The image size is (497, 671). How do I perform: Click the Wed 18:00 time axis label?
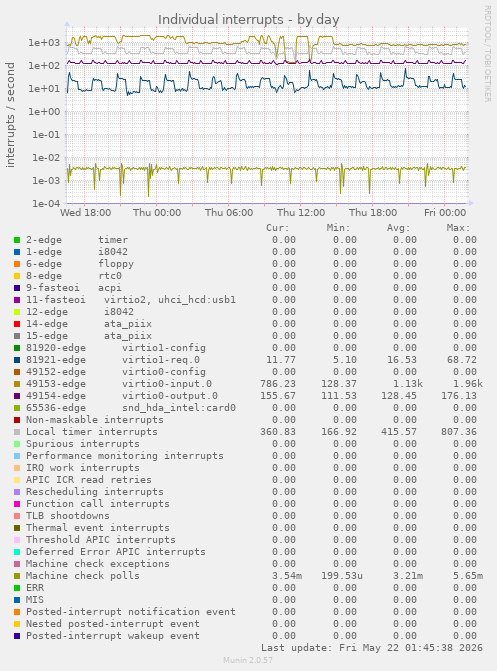pyautogui.click(x=86, y=213)
